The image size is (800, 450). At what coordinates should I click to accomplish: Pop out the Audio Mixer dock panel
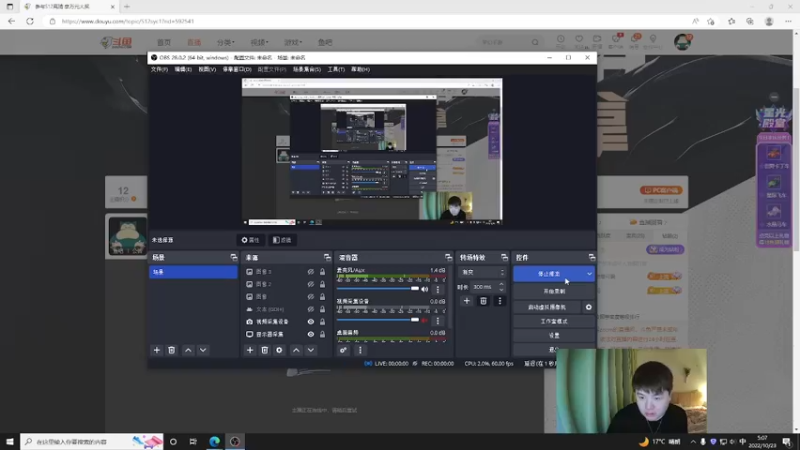click(x=448, y=257)
